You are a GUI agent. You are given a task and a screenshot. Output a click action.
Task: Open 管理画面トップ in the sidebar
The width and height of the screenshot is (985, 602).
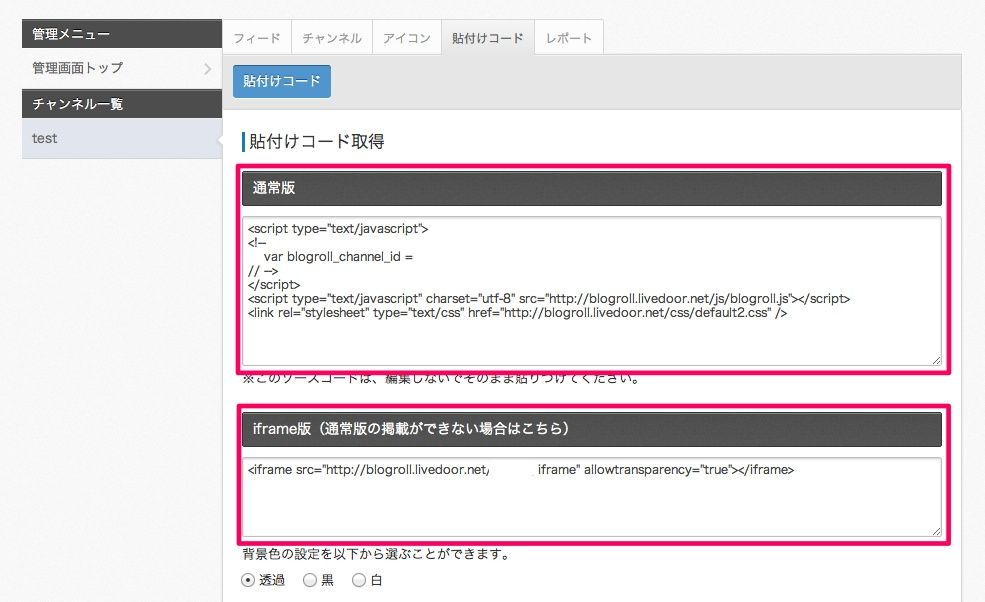click(122, 68)
